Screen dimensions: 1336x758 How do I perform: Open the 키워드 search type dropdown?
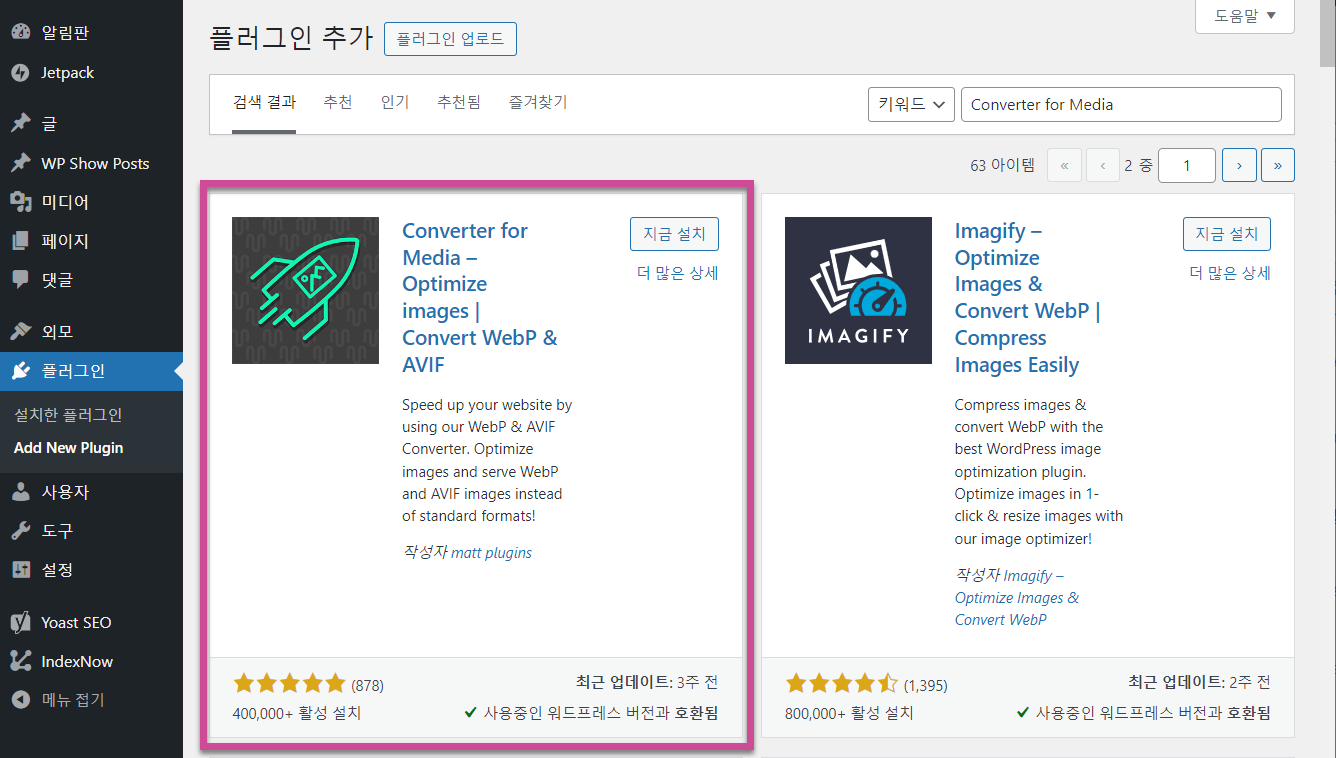(911, 104)
